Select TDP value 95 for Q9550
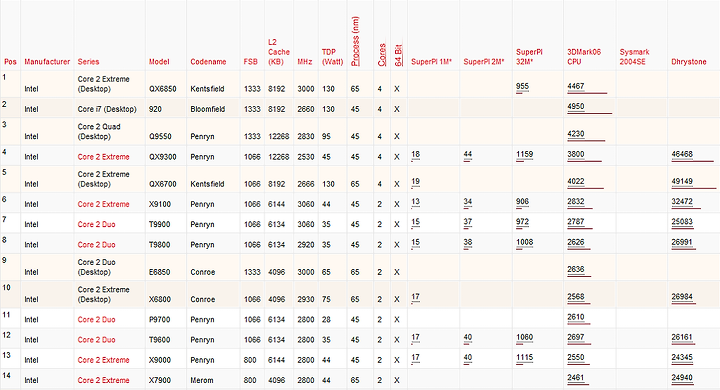 pos(326,136)
